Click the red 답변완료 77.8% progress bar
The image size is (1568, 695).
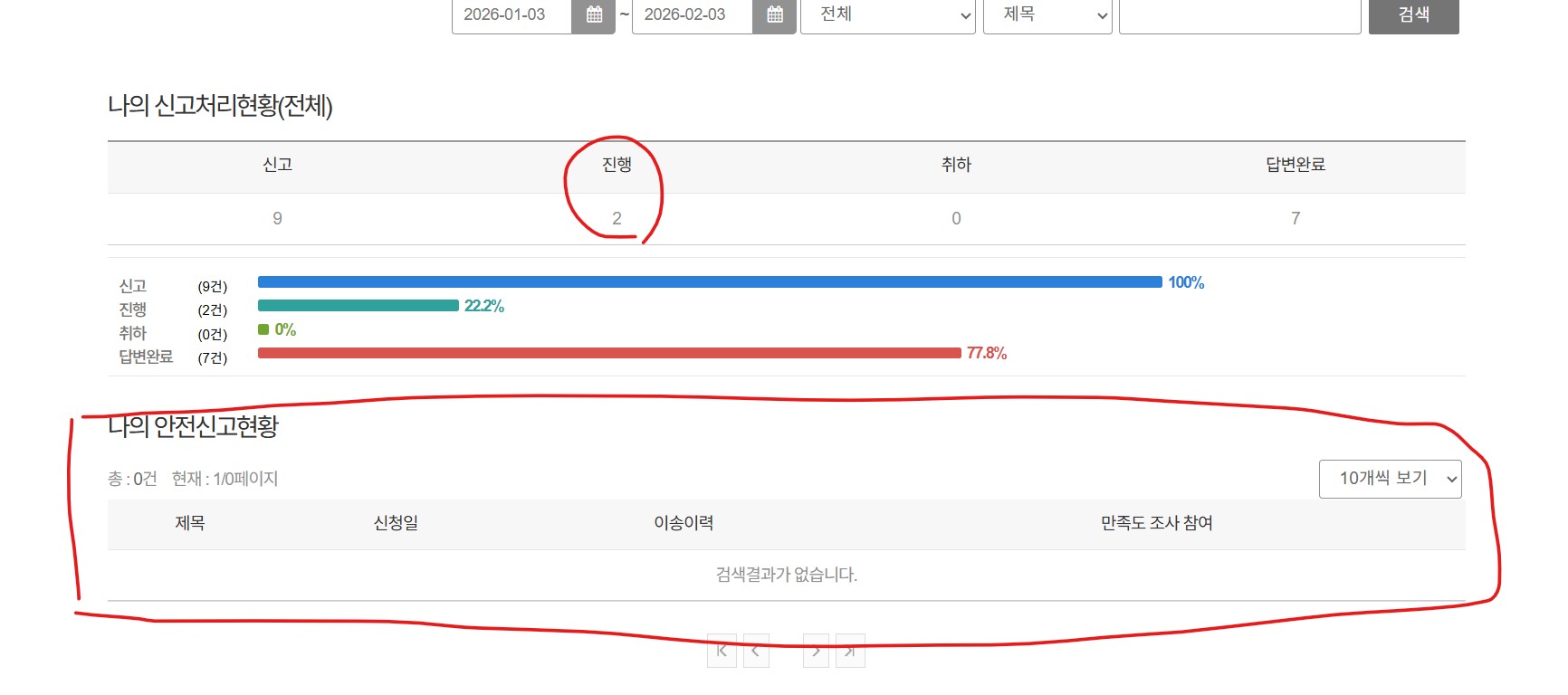pyautogui.click(x=609, y=353)
